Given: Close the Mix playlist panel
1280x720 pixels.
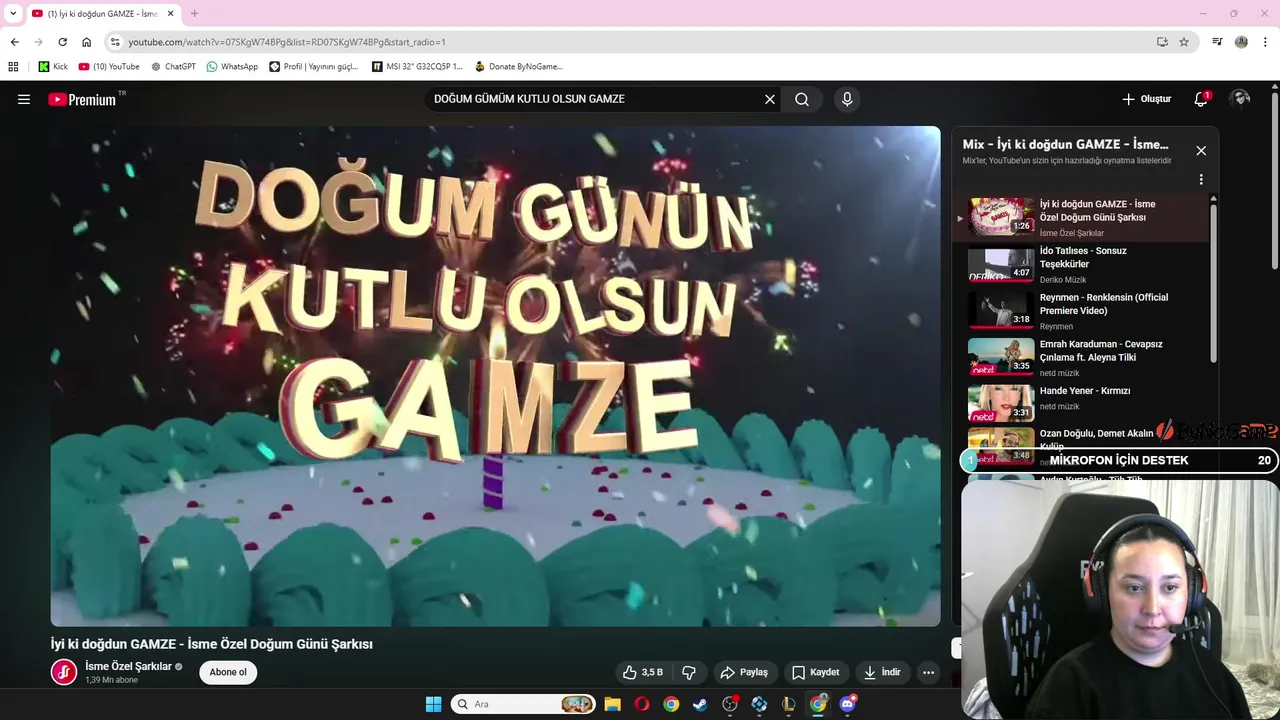Looking at the screenshot, I should point(1201,151).
